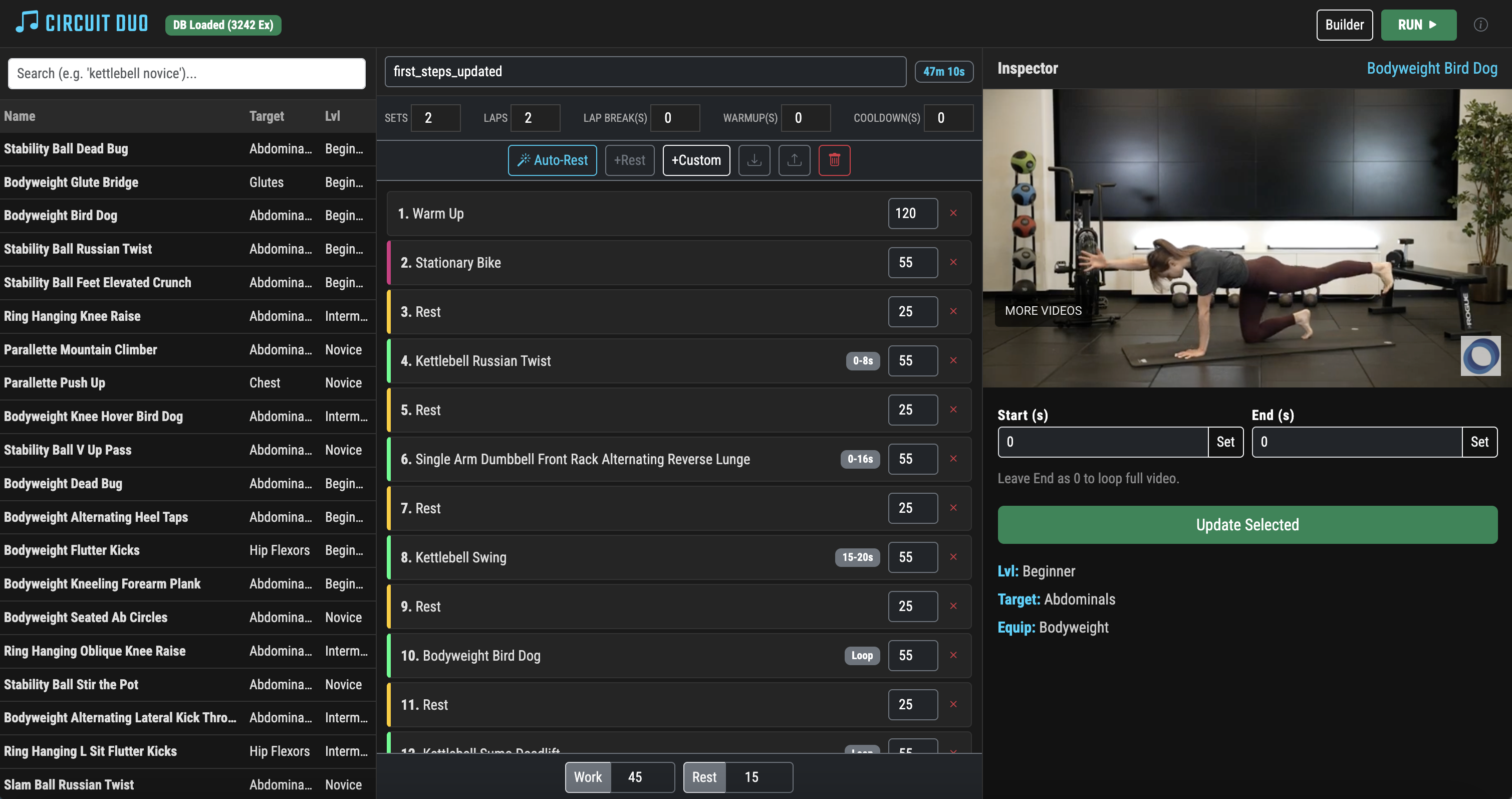
Task: Click the download icon button in toolbar
Action: pyautogui.click(x=754, y=160)
